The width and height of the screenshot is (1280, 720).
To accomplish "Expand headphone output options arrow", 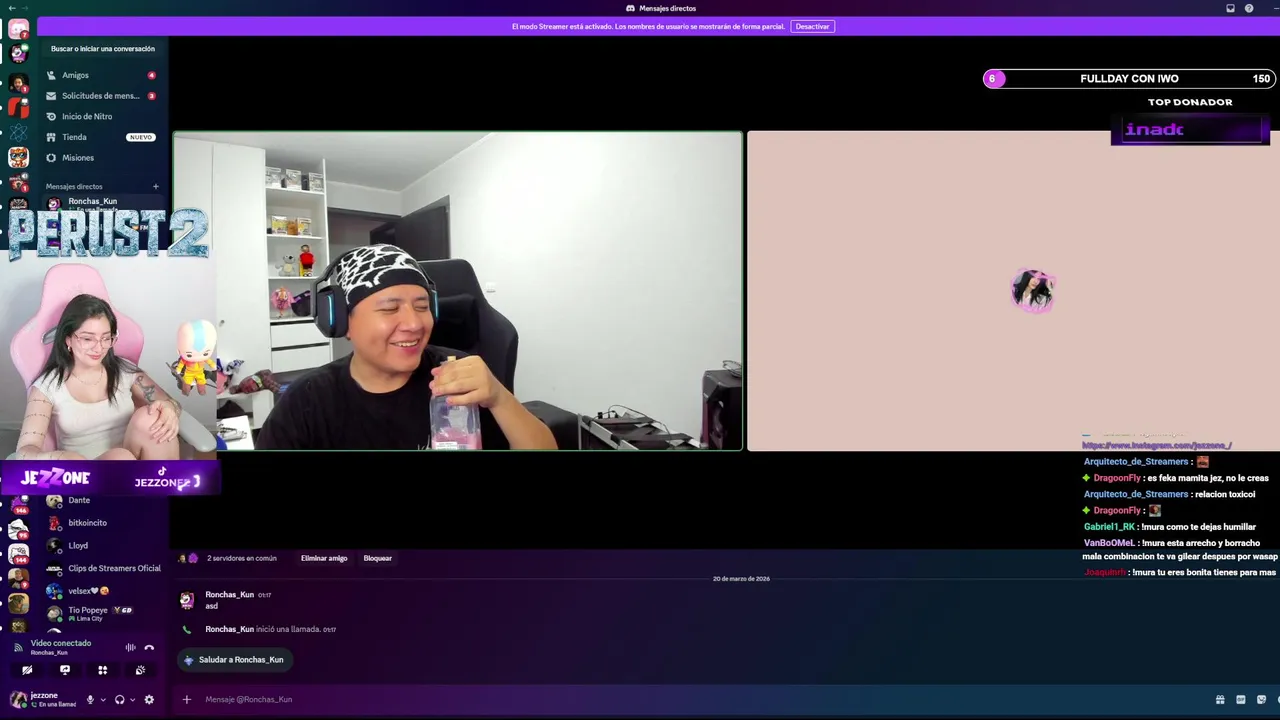I will pos(132,700).
